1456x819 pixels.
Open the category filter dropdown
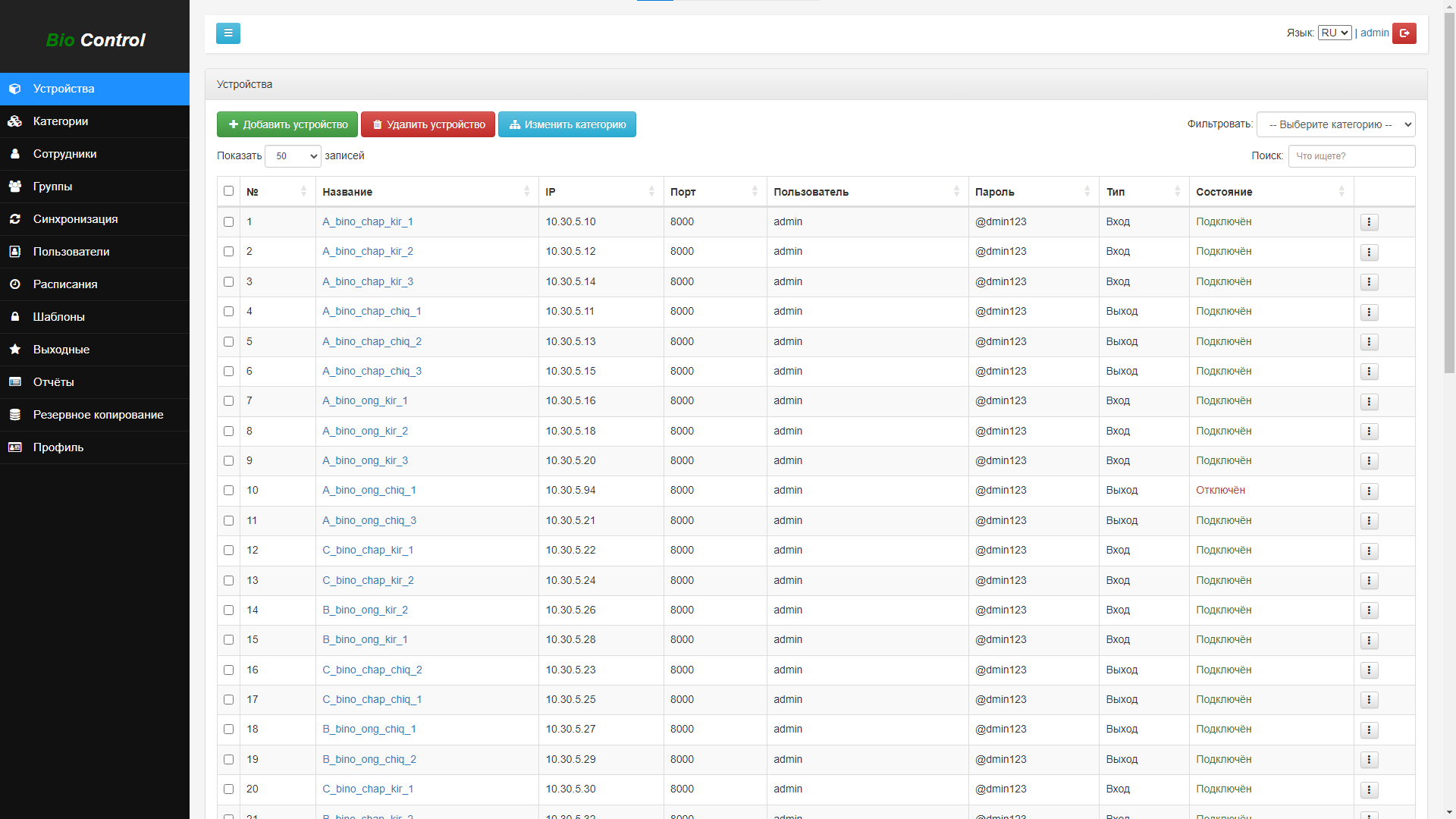(1336, 124)
